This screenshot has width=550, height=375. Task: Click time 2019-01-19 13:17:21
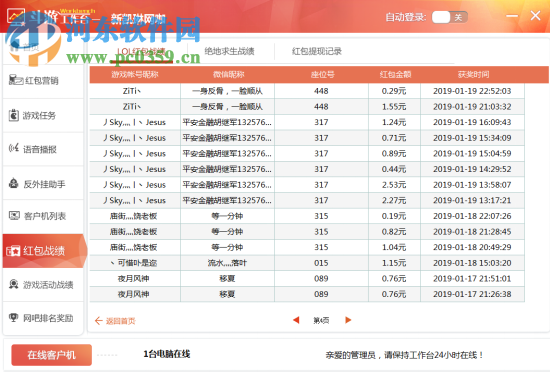pyautogui.click(x=472, y=200)
